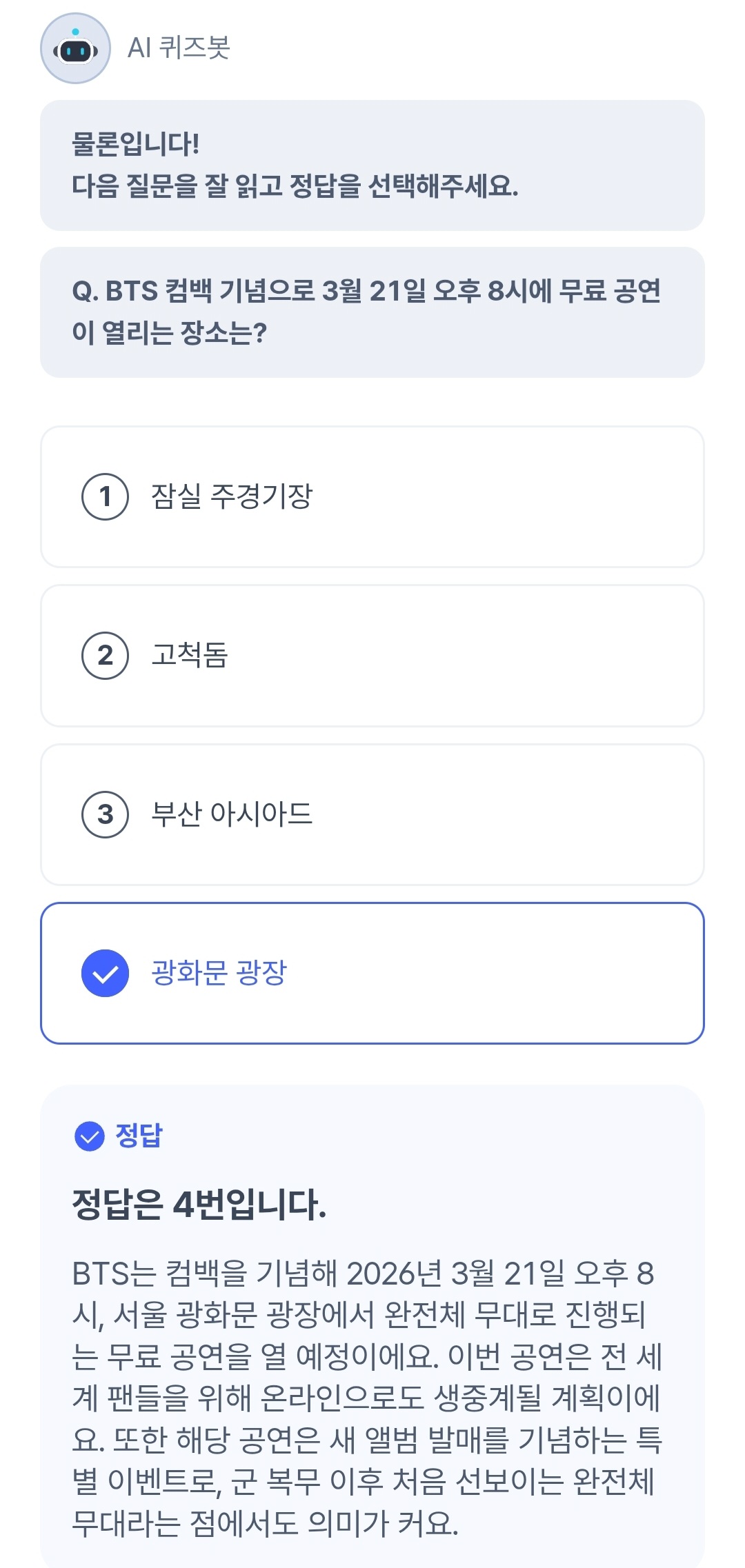Click the 광화문 광장 selected answer text
This screenshot has width=745, height=1568.
pyautogui.click(x=219, y=973)
